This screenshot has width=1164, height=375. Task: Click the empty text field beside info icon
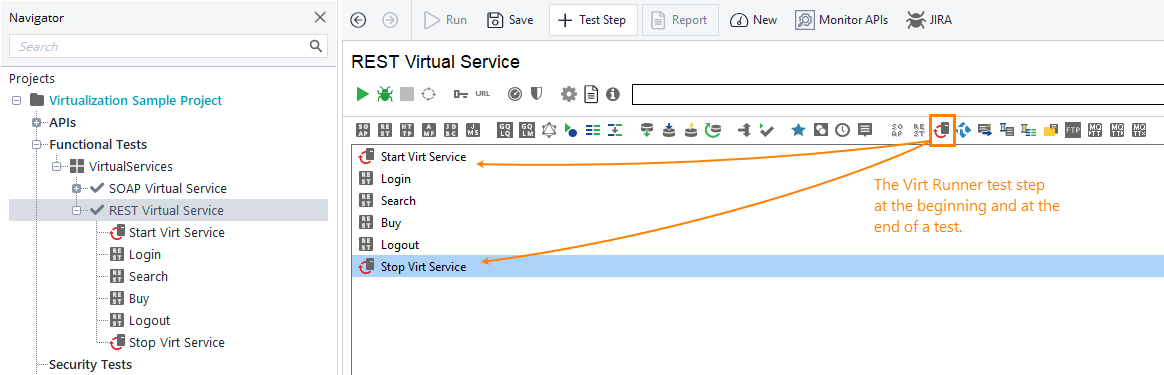coord(897,94)
